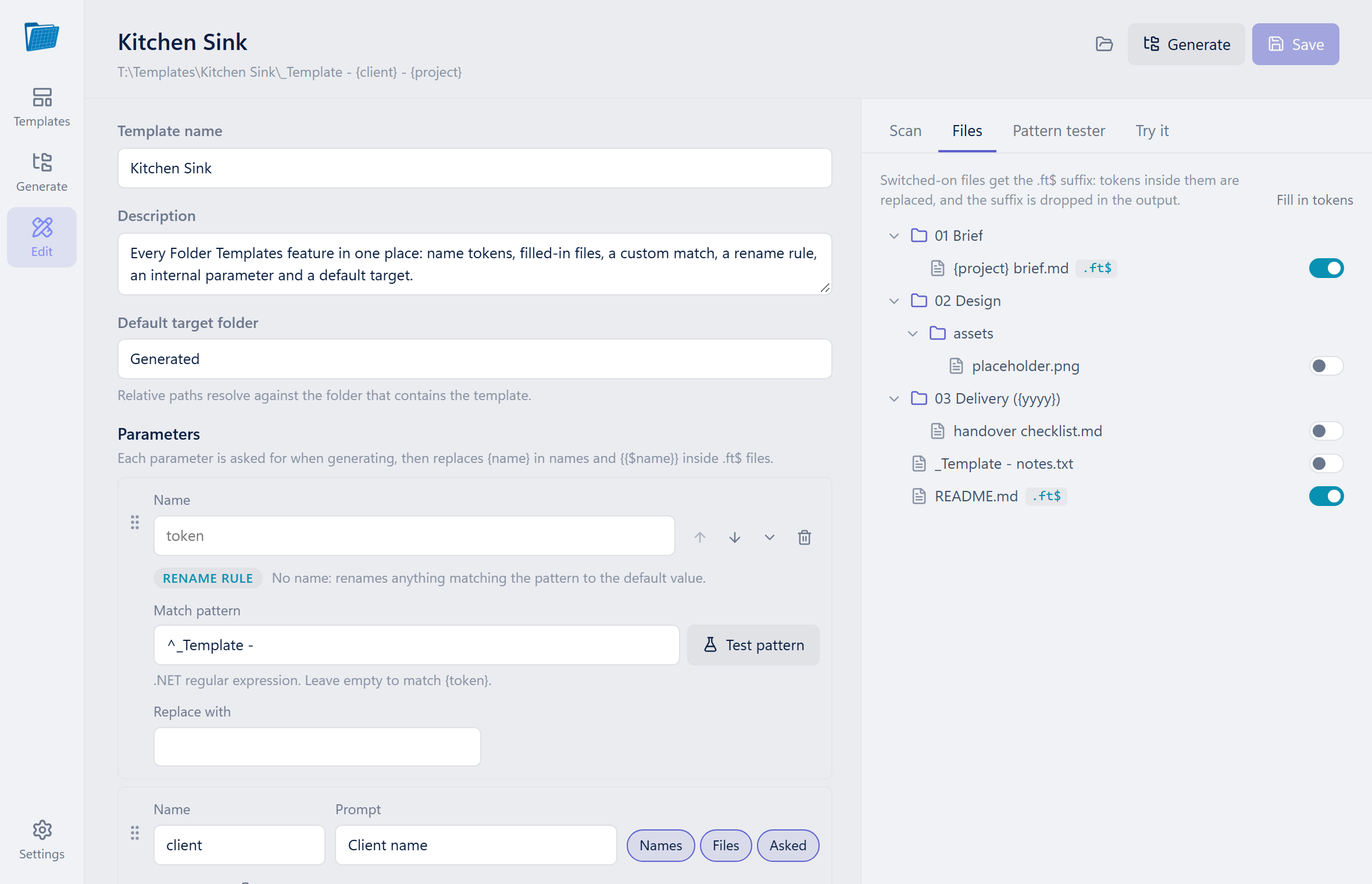Grab the drag handle of the token parameter
This screenshot has width=1372, height=884.
pos(135,522)
